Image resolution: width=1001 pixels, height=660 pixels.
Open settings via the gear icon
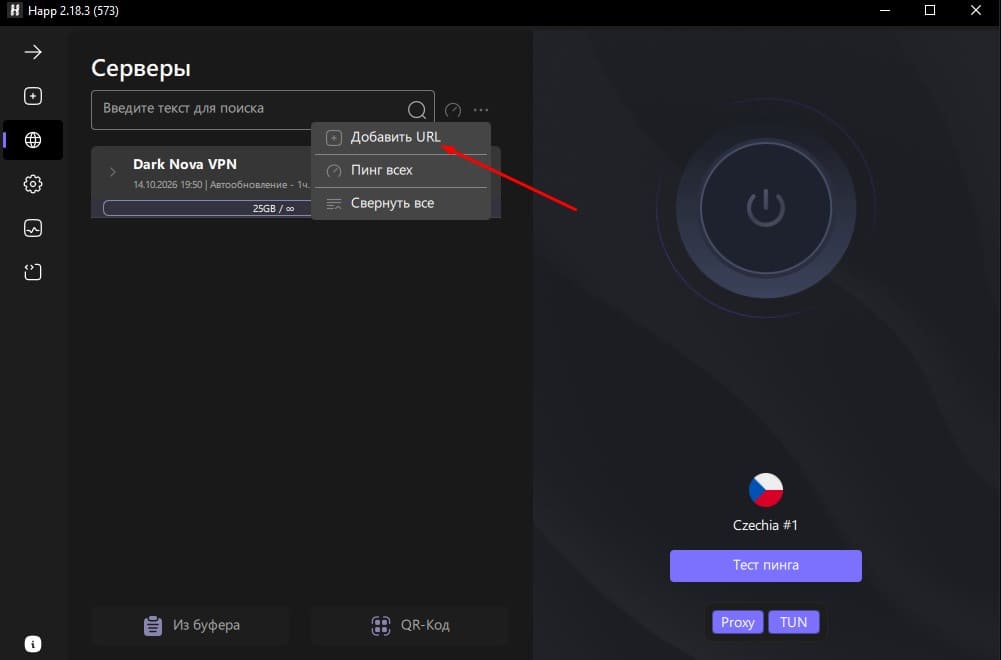coord(33,184)
